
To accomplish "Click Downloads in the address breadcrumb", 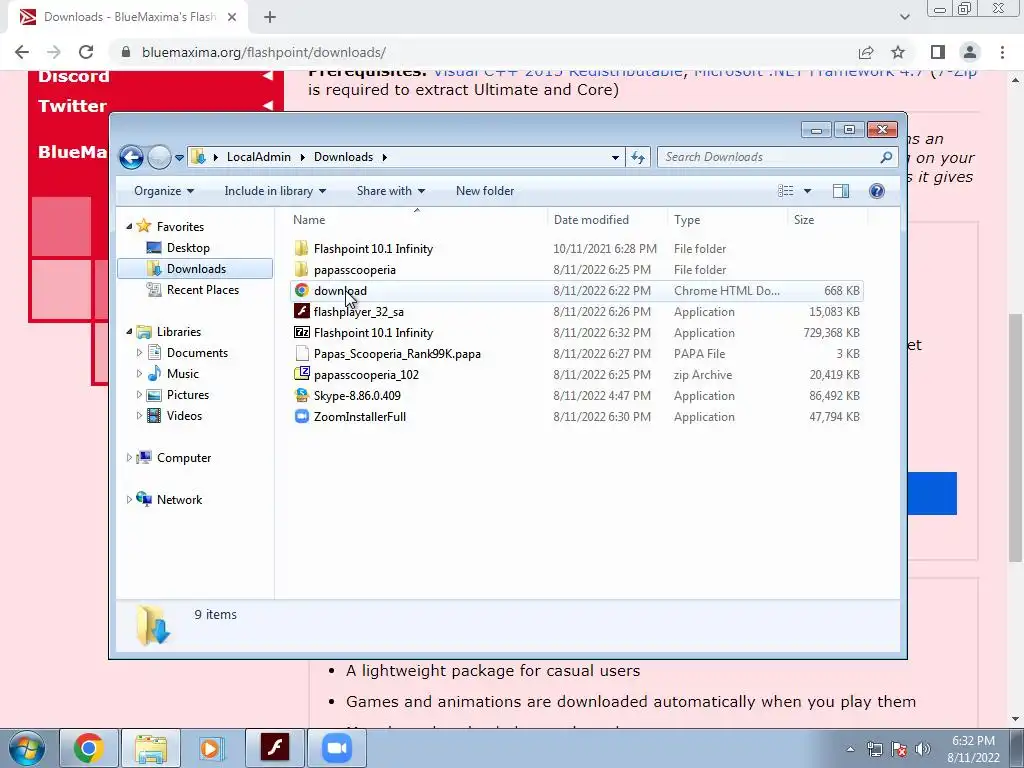I will pyautogui.click(x=344, y=157).
